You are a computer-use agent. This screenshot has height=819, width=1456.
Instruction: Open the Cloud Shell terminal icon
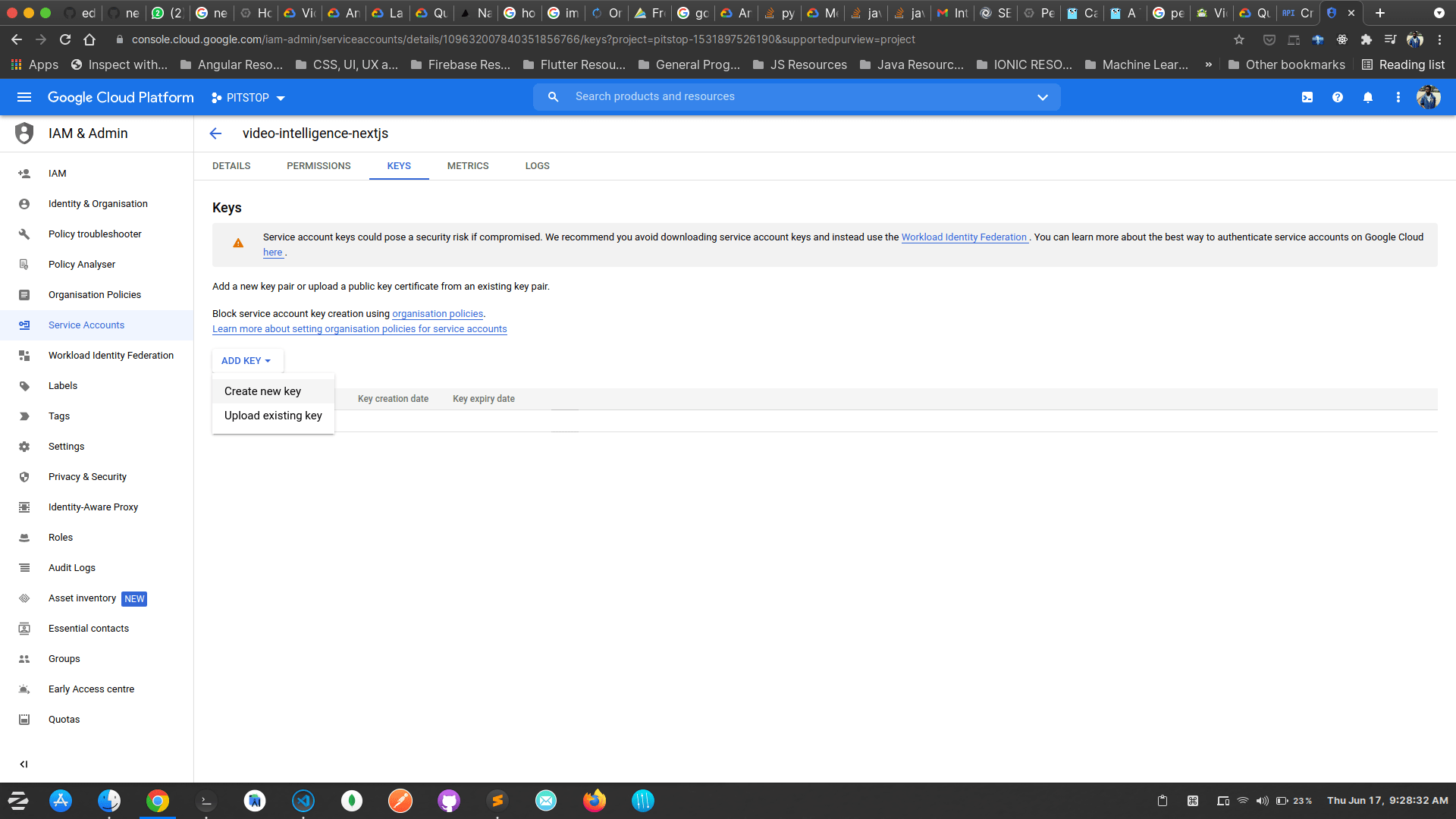1307,97
